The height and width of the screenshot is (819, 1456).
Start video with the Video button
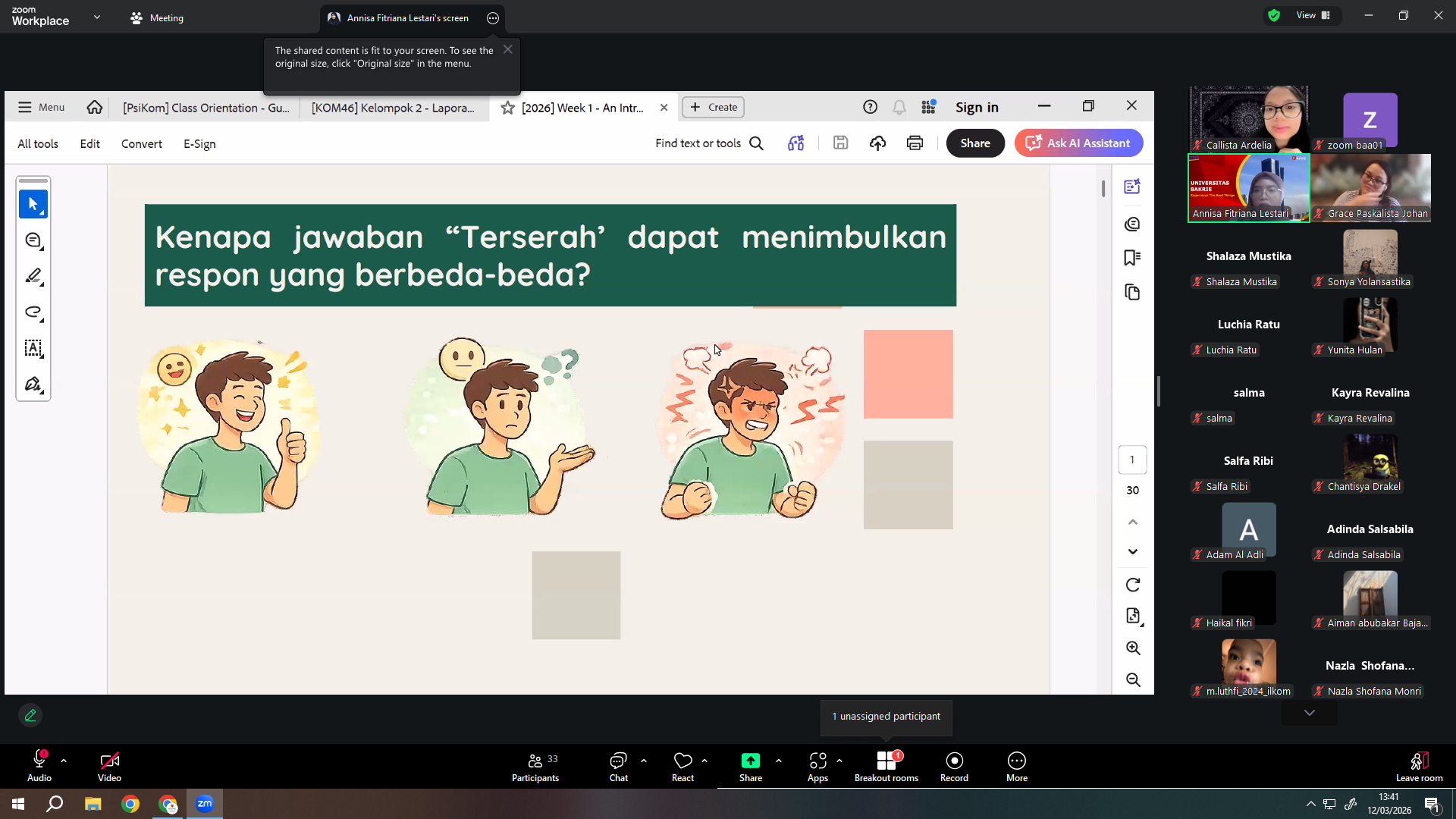(109, 766)
